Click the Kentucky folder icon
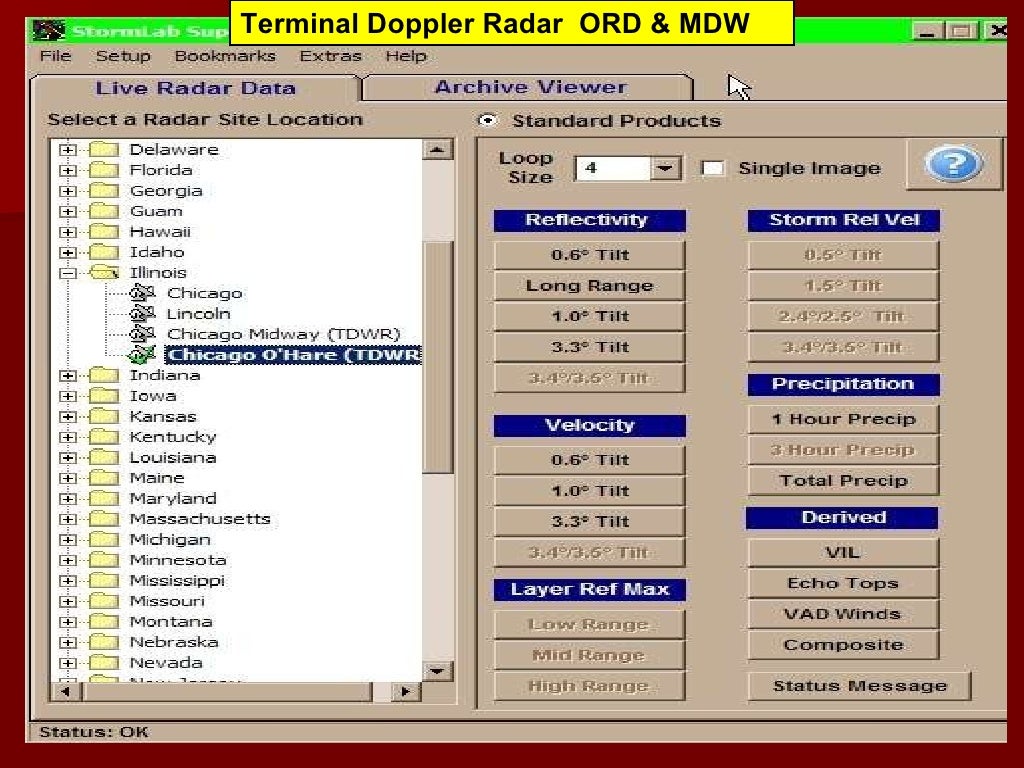1024x768 pixels. (x=104, y=437)
